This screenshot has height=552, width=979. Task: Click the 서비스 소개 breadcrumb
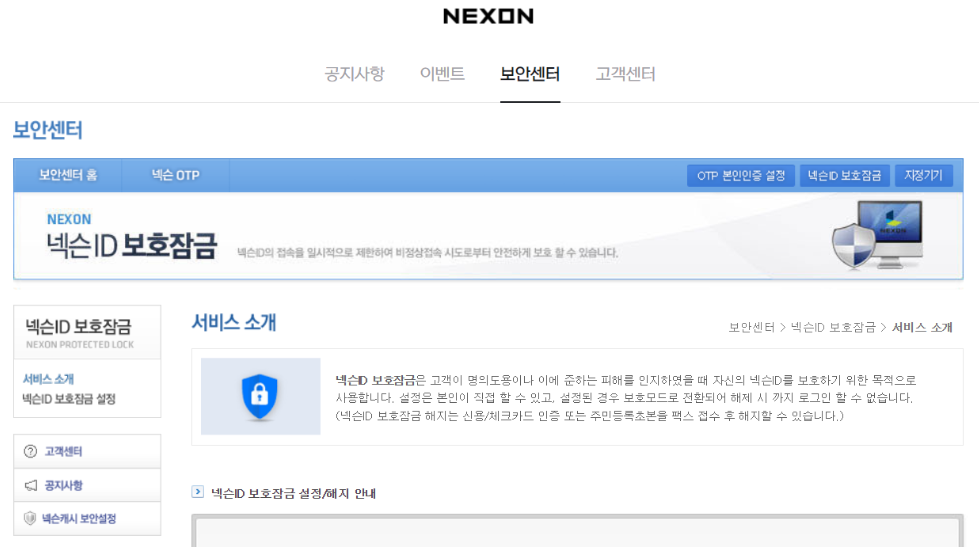pos(922,327)
